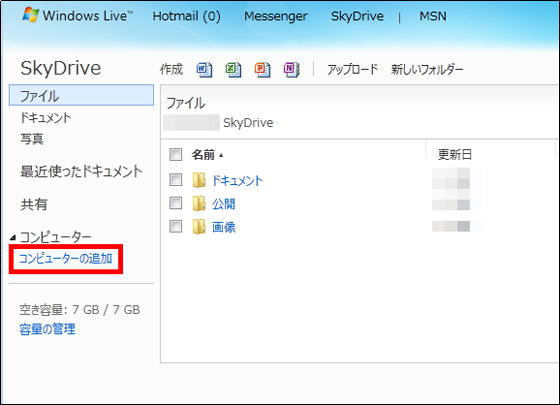The image size is (560, 405).
Task: Sort by 名前 column arrow
Action: tap(221, 155)
